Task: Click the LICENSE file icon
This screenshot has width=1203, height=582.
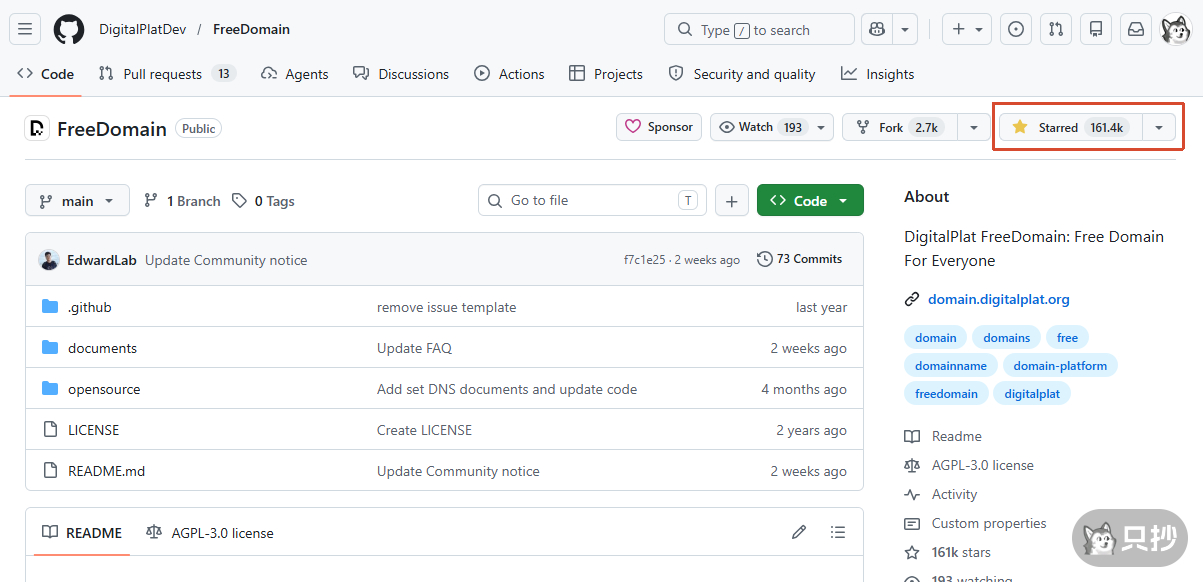Action: pos(50,430)
